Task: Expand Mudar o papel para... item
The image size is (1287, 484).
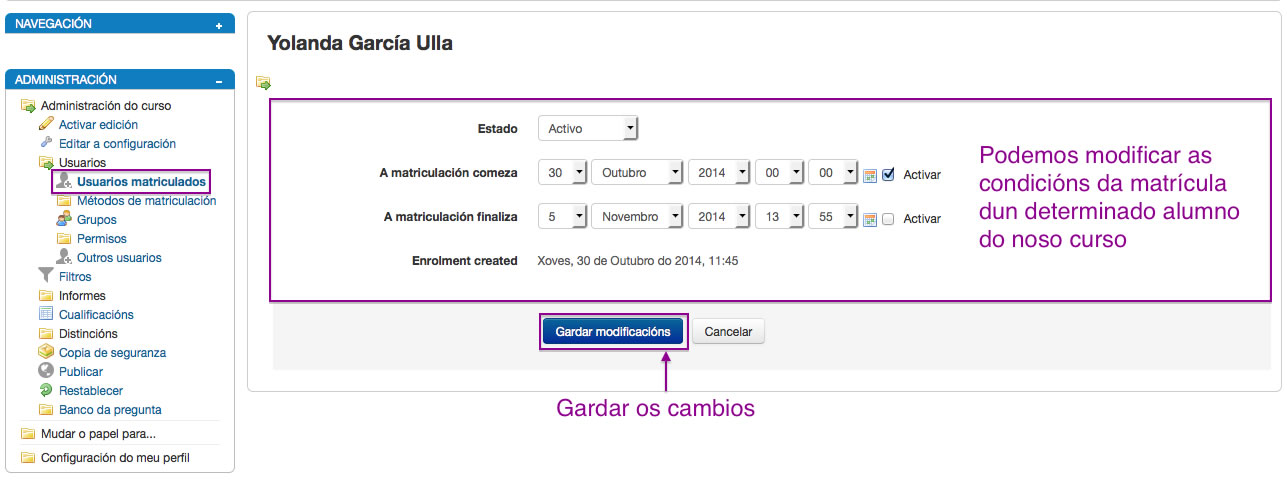Action: pos(98,434)
